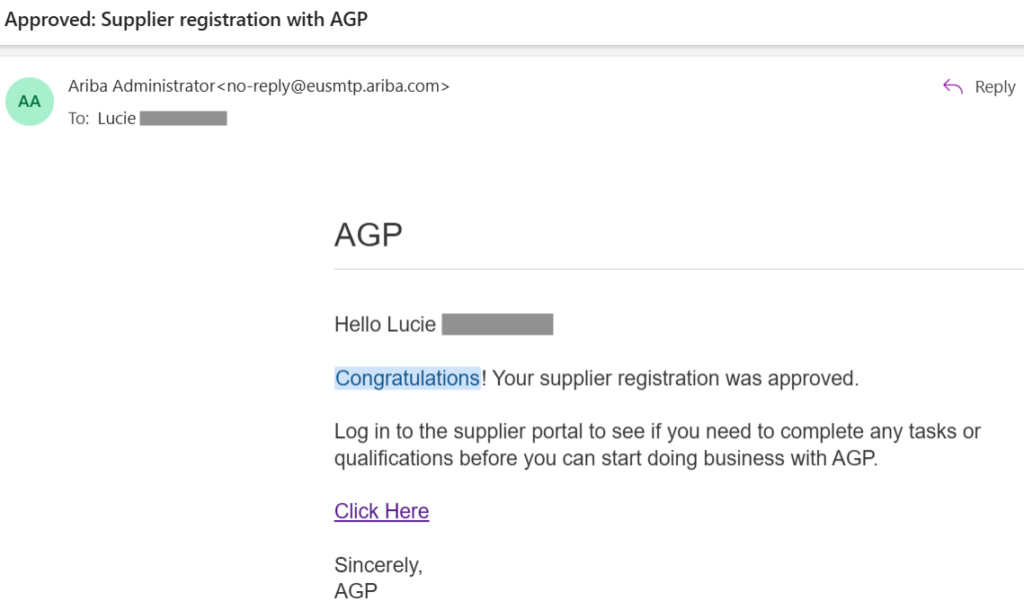
Task: Click the redacted bar in To line
Action: pyautogui.click(x=183, y=118)
